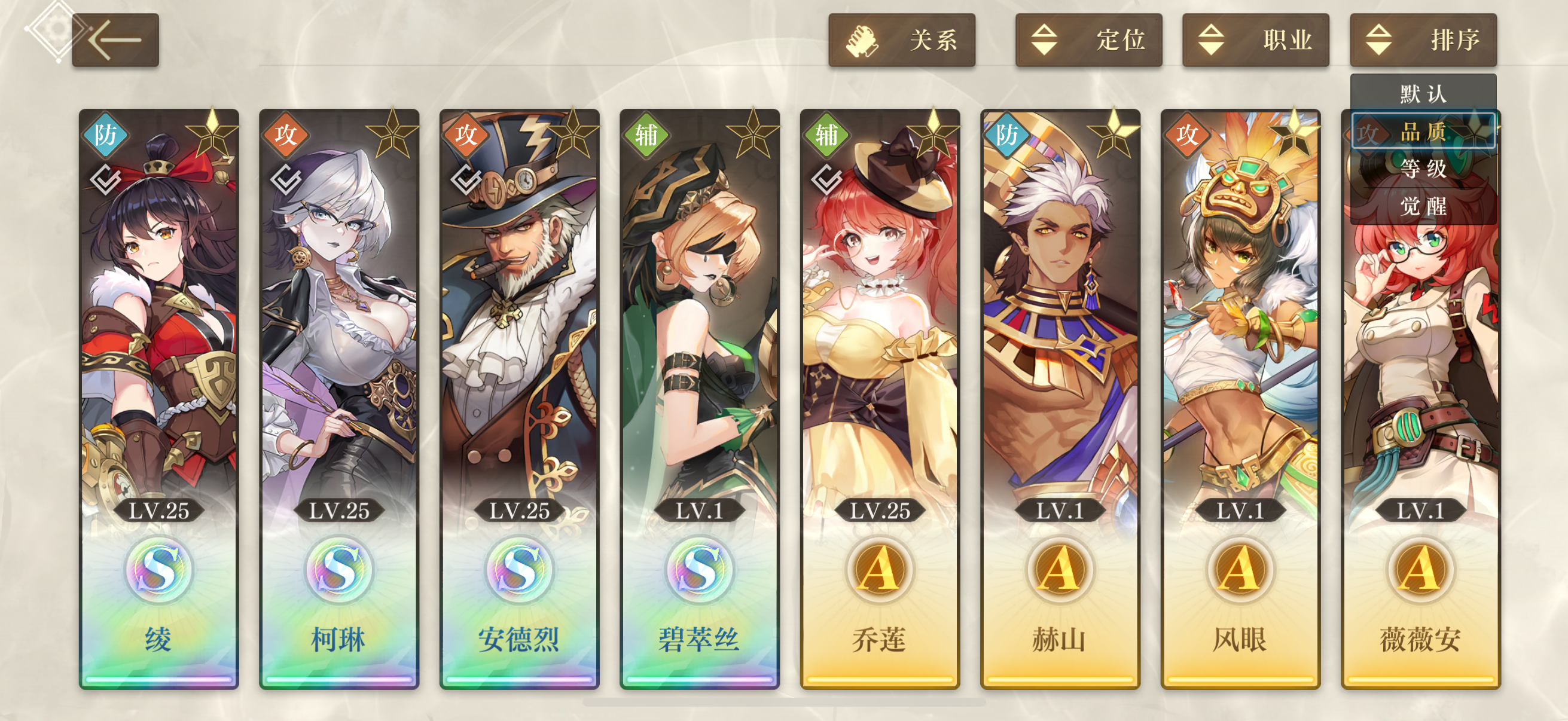Open the 关系 relationship button
1568x721 pixels.
coord(901,40)
